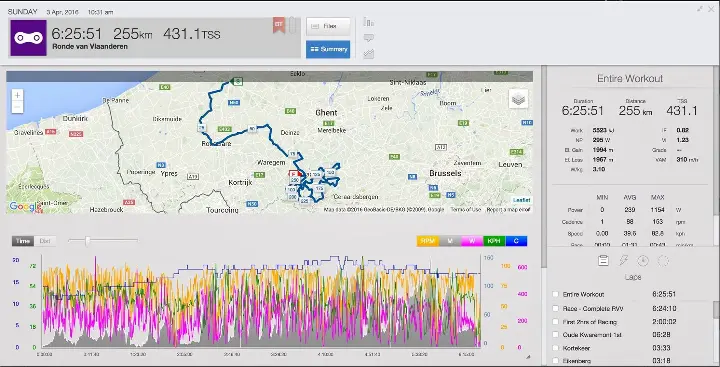The width and height of the screenshot is (720, 367).
Task: Check the Race - Complete RVV checkbox
Action: (x=556, y=309)
